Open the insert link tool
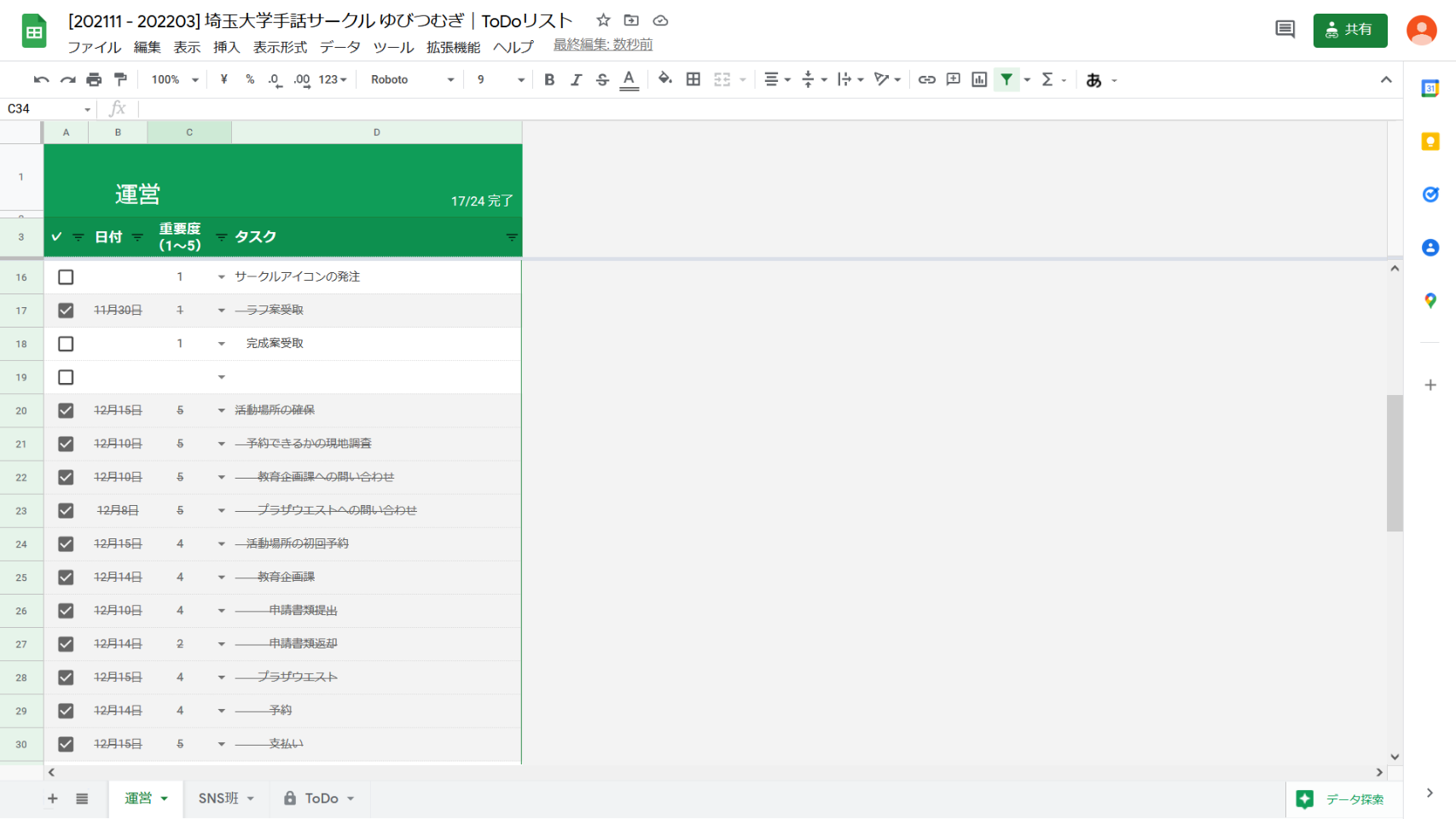Screen dimensions: 1456x819 (926, 79)
